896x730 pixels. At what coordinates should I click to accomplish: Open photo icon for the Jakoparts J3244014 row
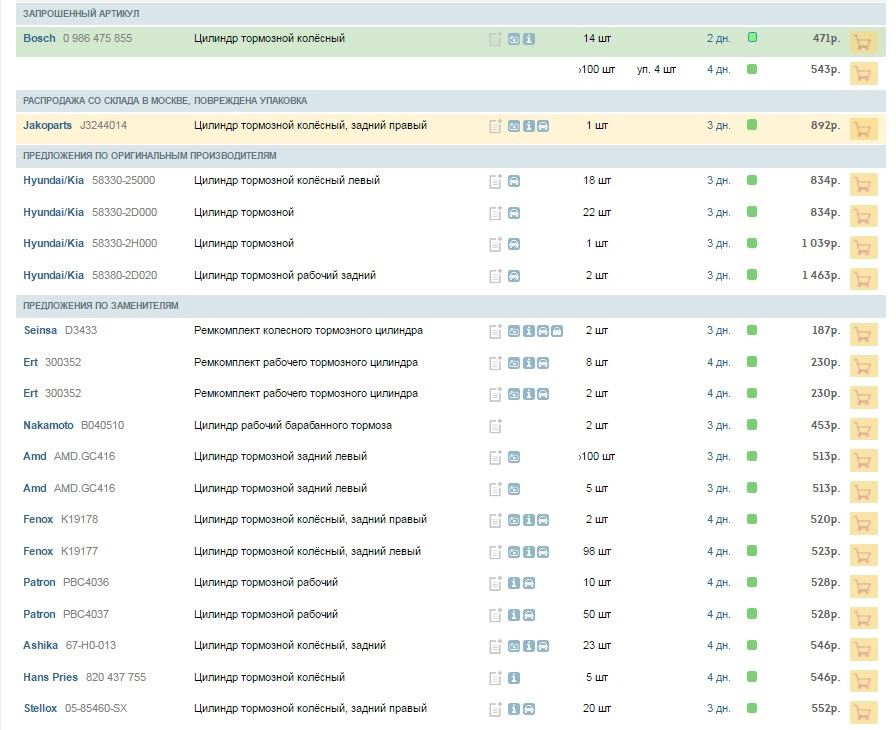pos(514,126)
